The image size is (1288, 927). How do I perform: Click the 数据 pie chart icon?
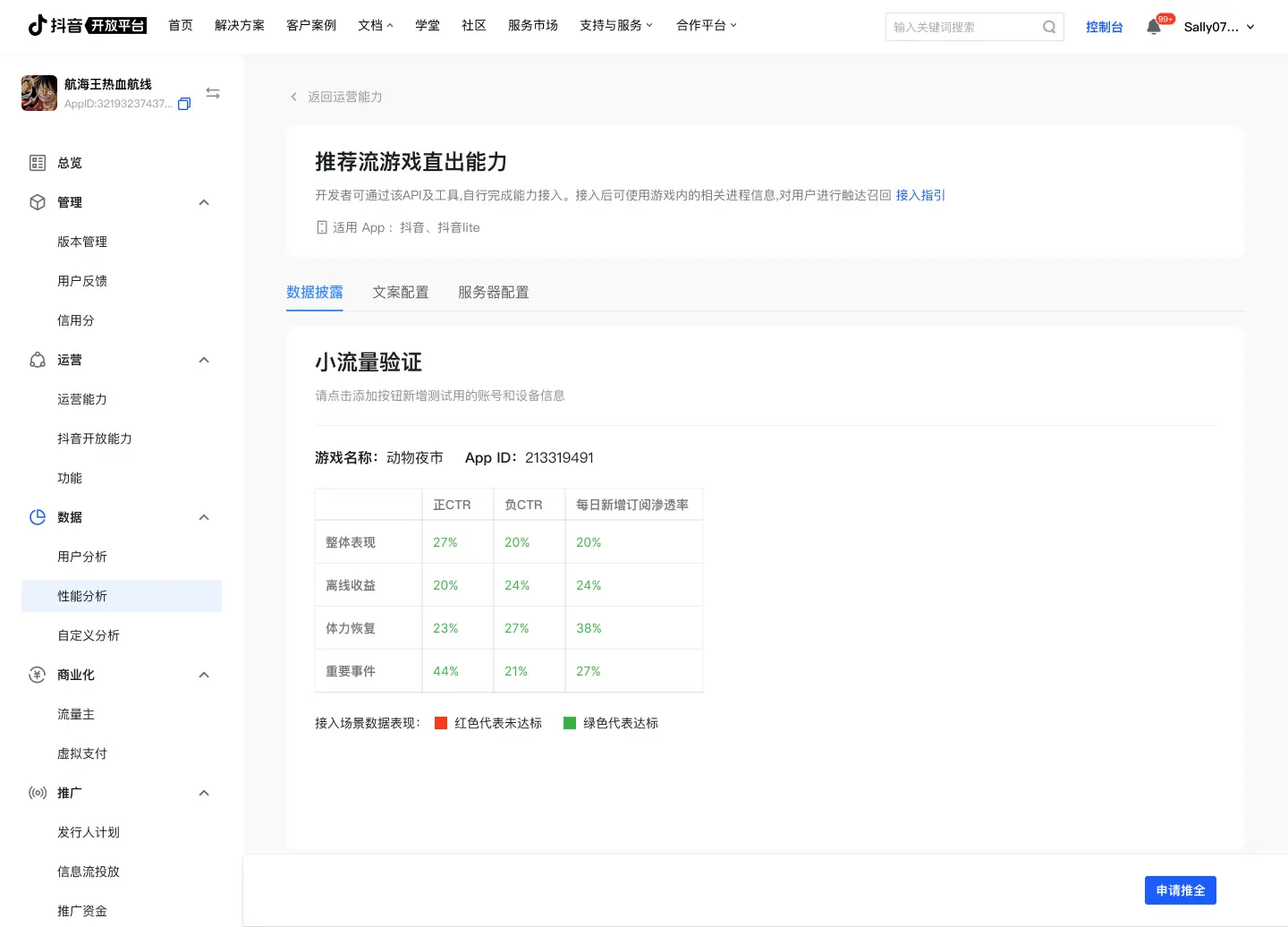pyautogui.click(x=38, y=517)
